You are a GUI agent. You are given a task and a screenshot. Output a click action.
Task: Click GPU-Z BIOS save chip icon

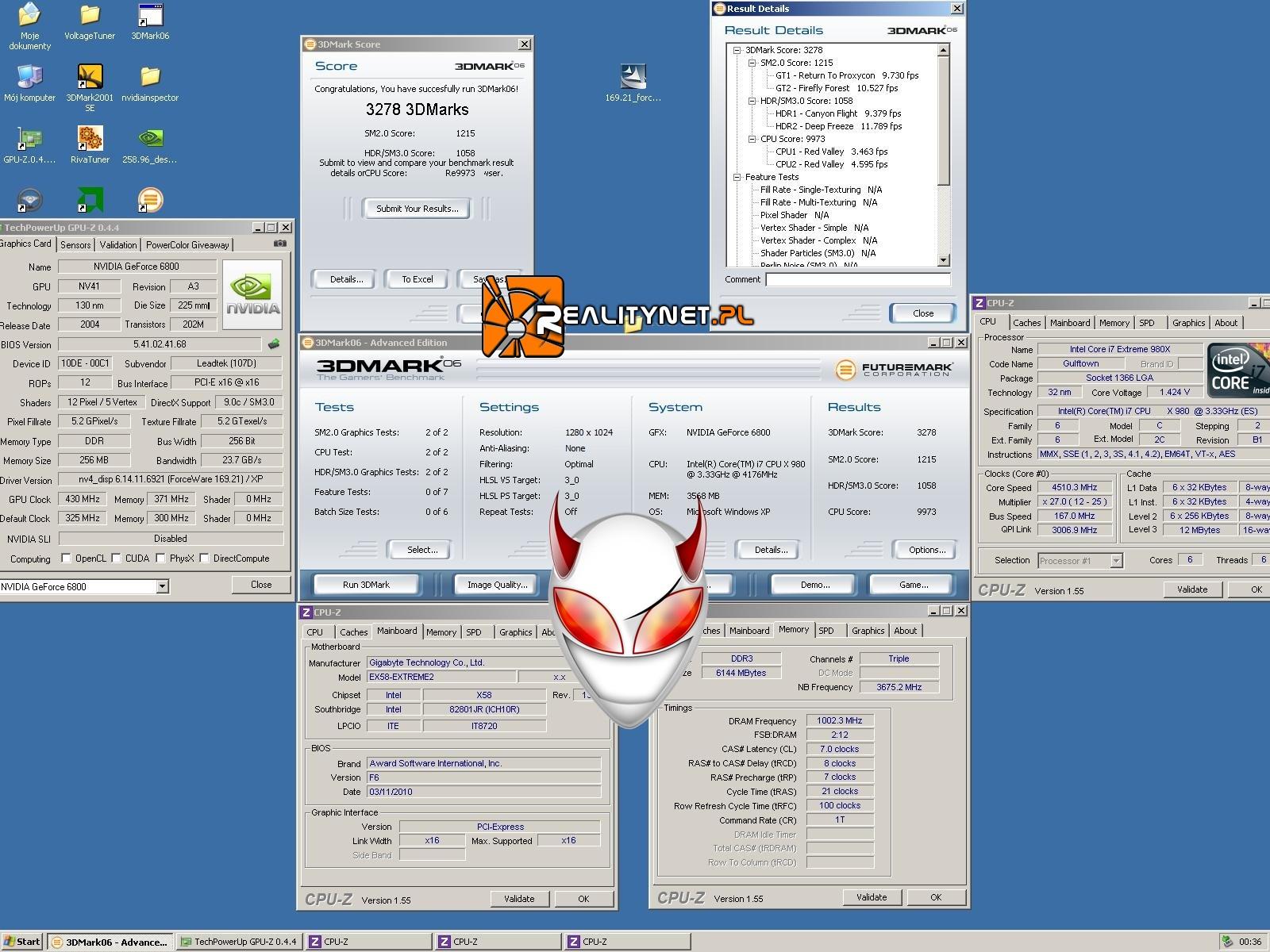pos(274,344)
